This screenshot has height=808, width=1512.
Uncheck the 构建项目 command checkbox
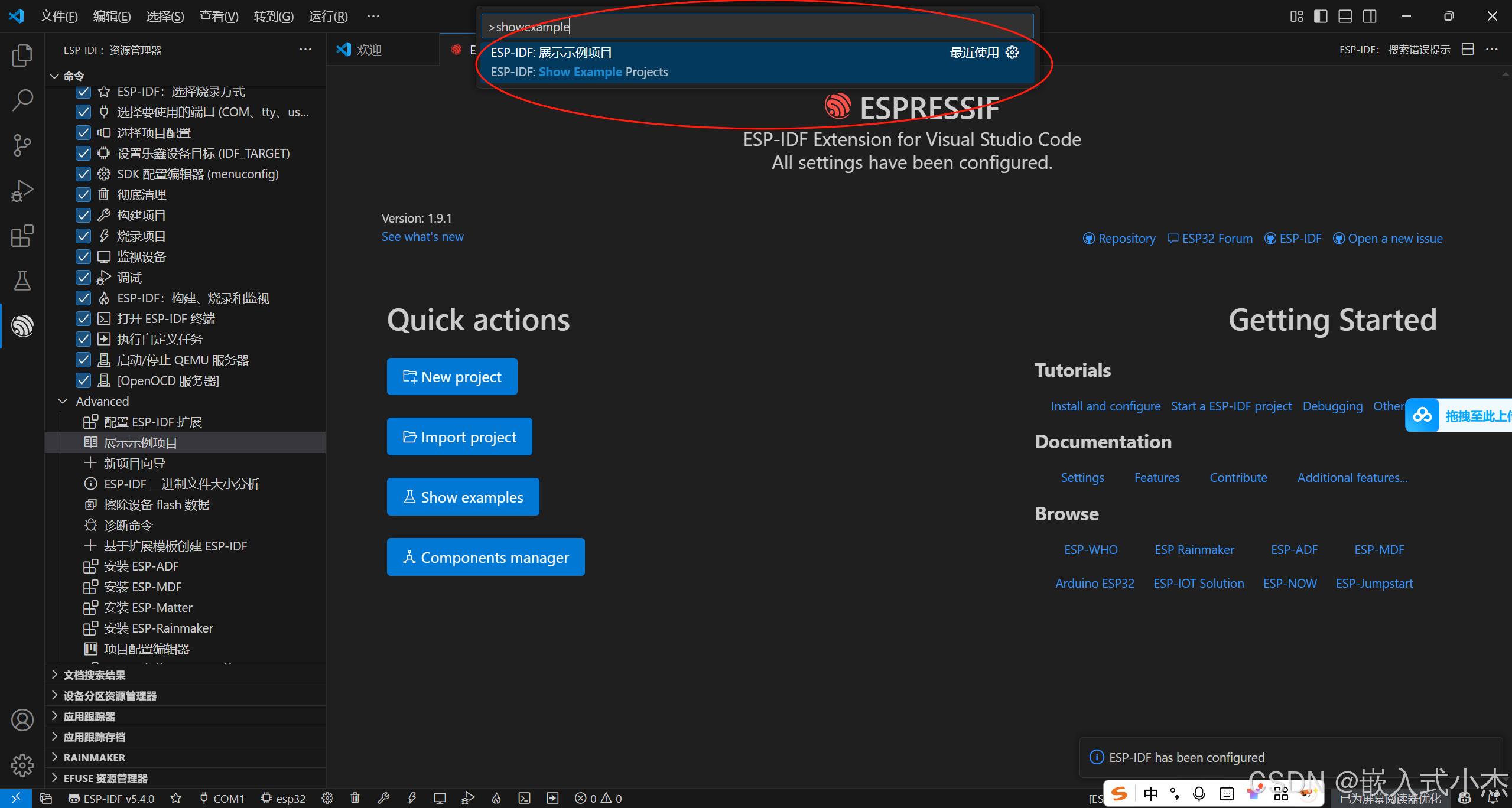click(x=83, y=215)
